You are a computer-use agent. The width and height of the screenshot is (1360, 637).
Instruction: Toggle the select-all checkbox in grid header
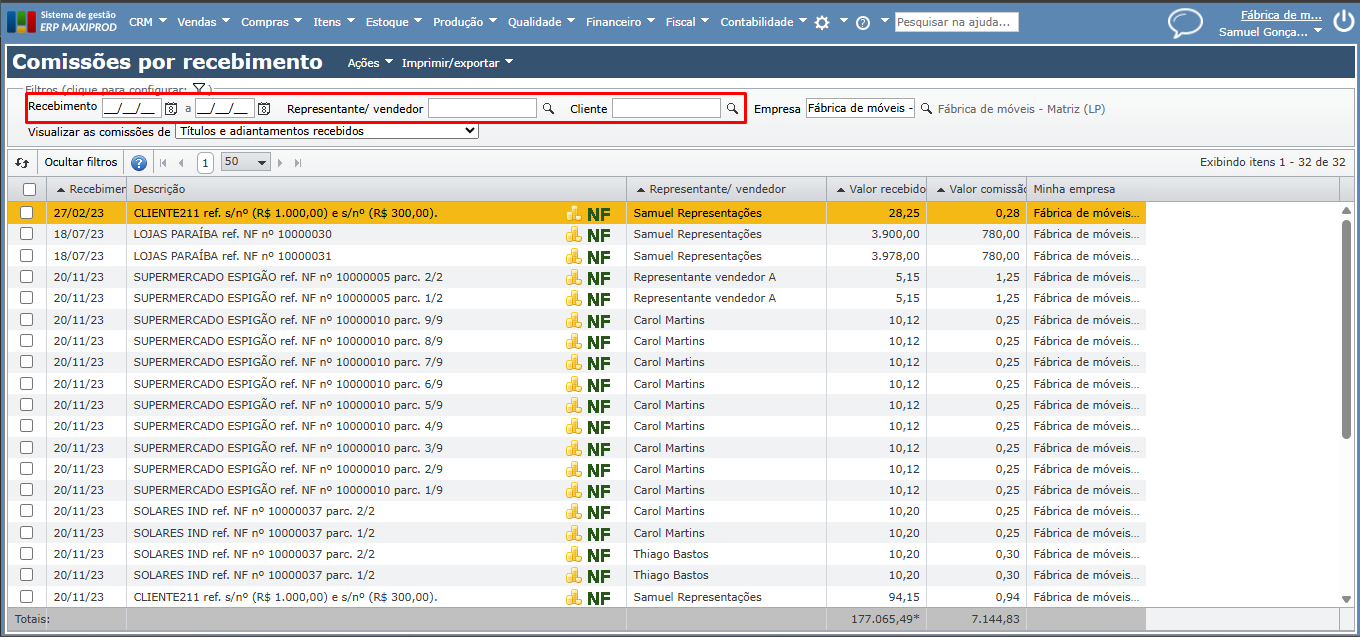click(29, 189)
